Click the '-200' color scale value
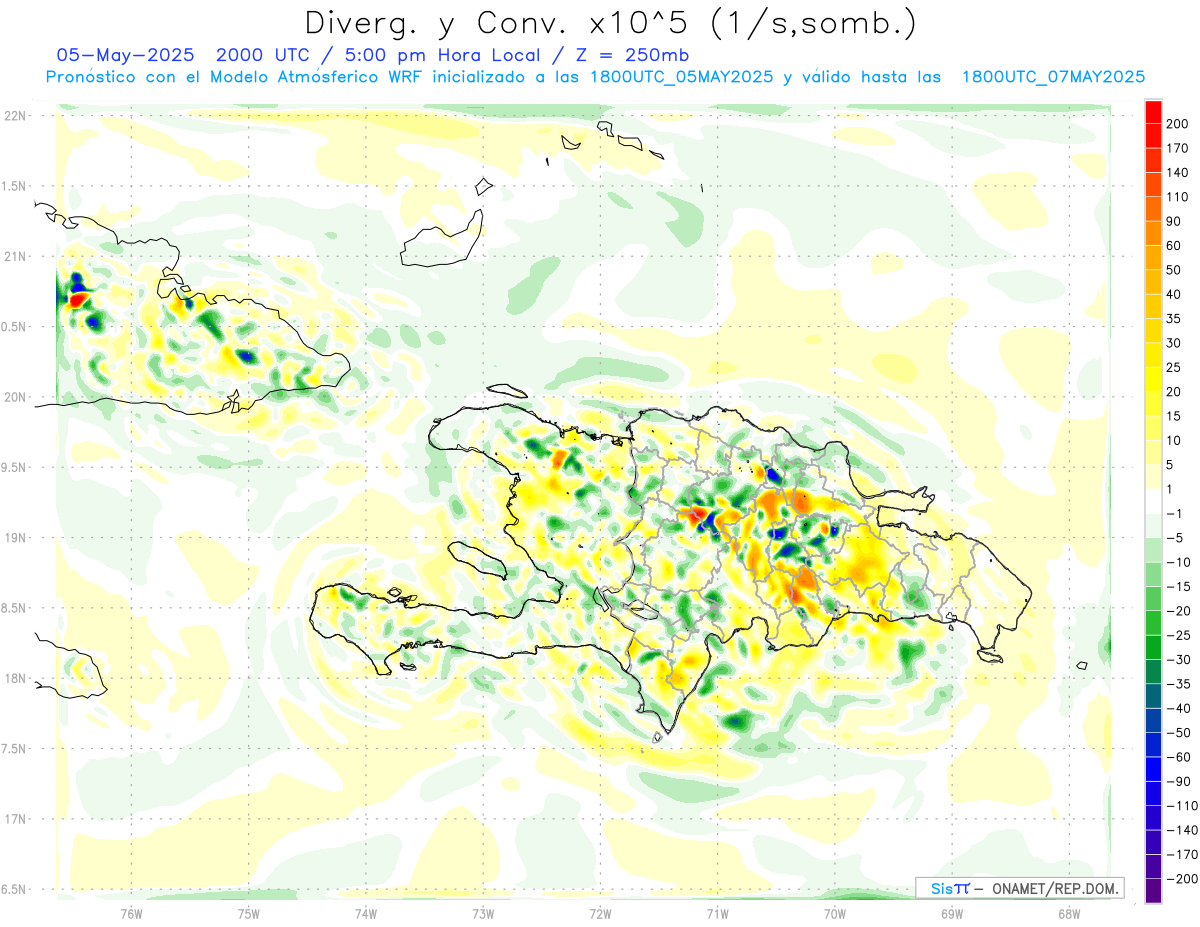The height and width of the screenshot is (927, 1200). 1181,878
